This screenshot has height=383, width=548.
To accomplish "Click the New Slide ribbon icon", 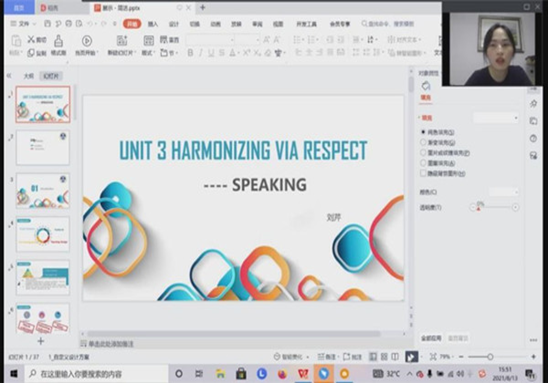I will pyautogui.click(x=122, y=41).
